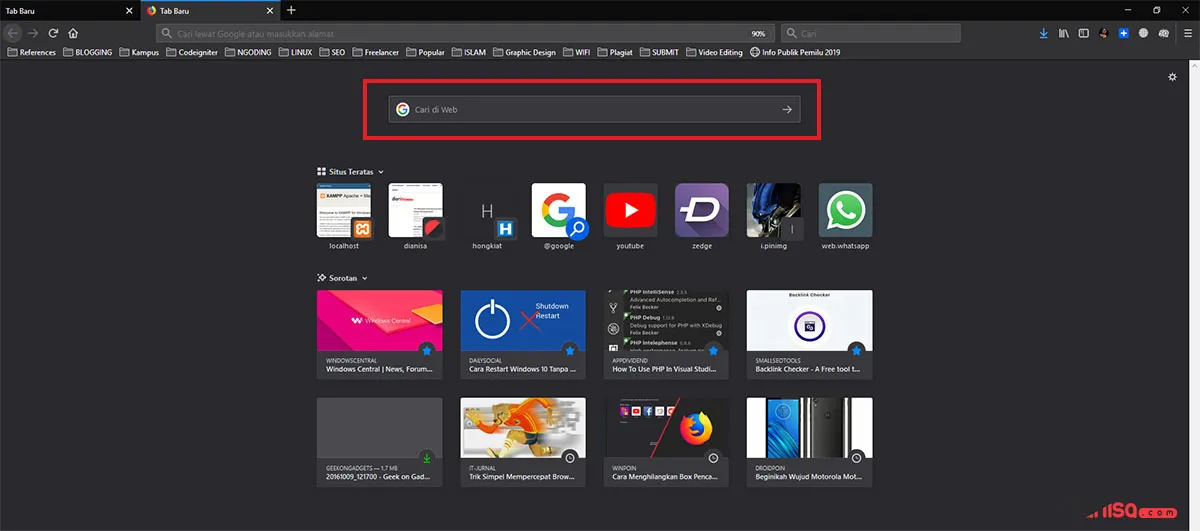The height and width of the screenshot is (531, 1200).
Task: Open the Graphic Design bookmarks folder
Action: (524, 52)
